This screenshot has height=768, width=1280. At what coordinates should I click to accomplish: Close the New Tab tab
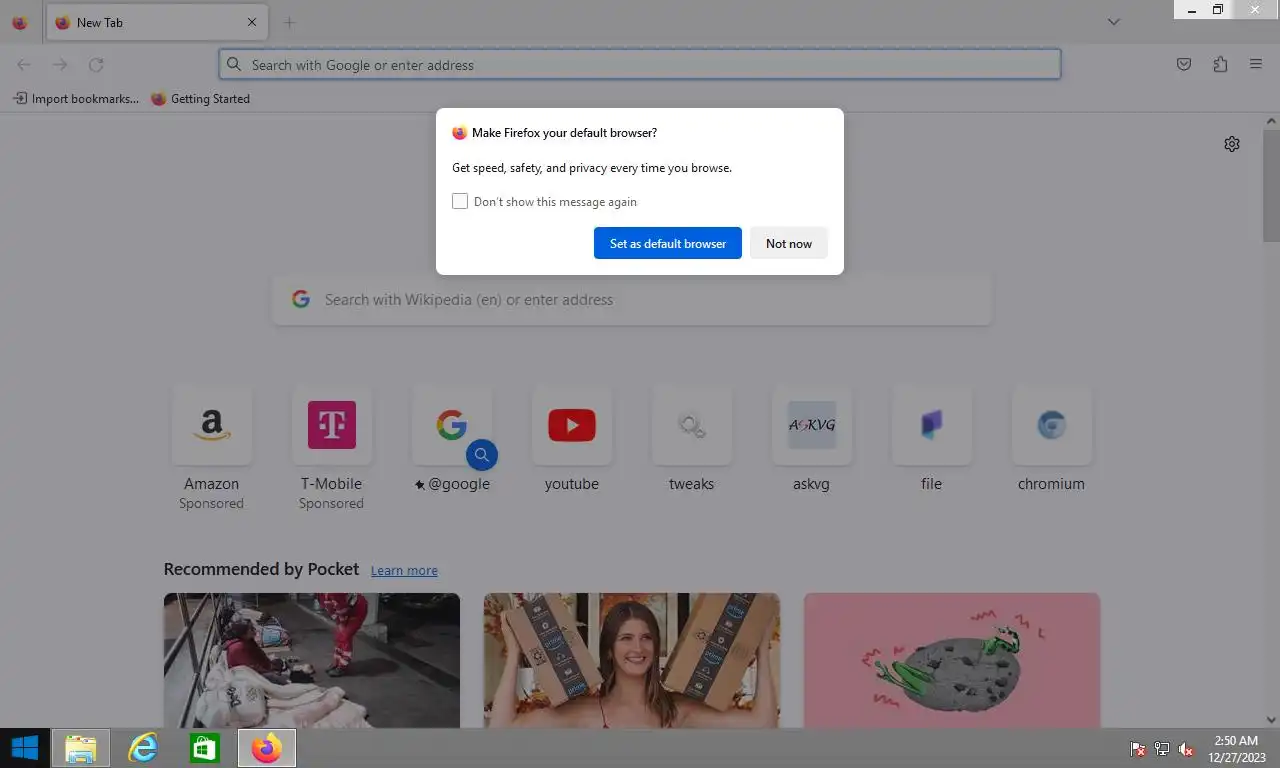click(x=252, y=22)
